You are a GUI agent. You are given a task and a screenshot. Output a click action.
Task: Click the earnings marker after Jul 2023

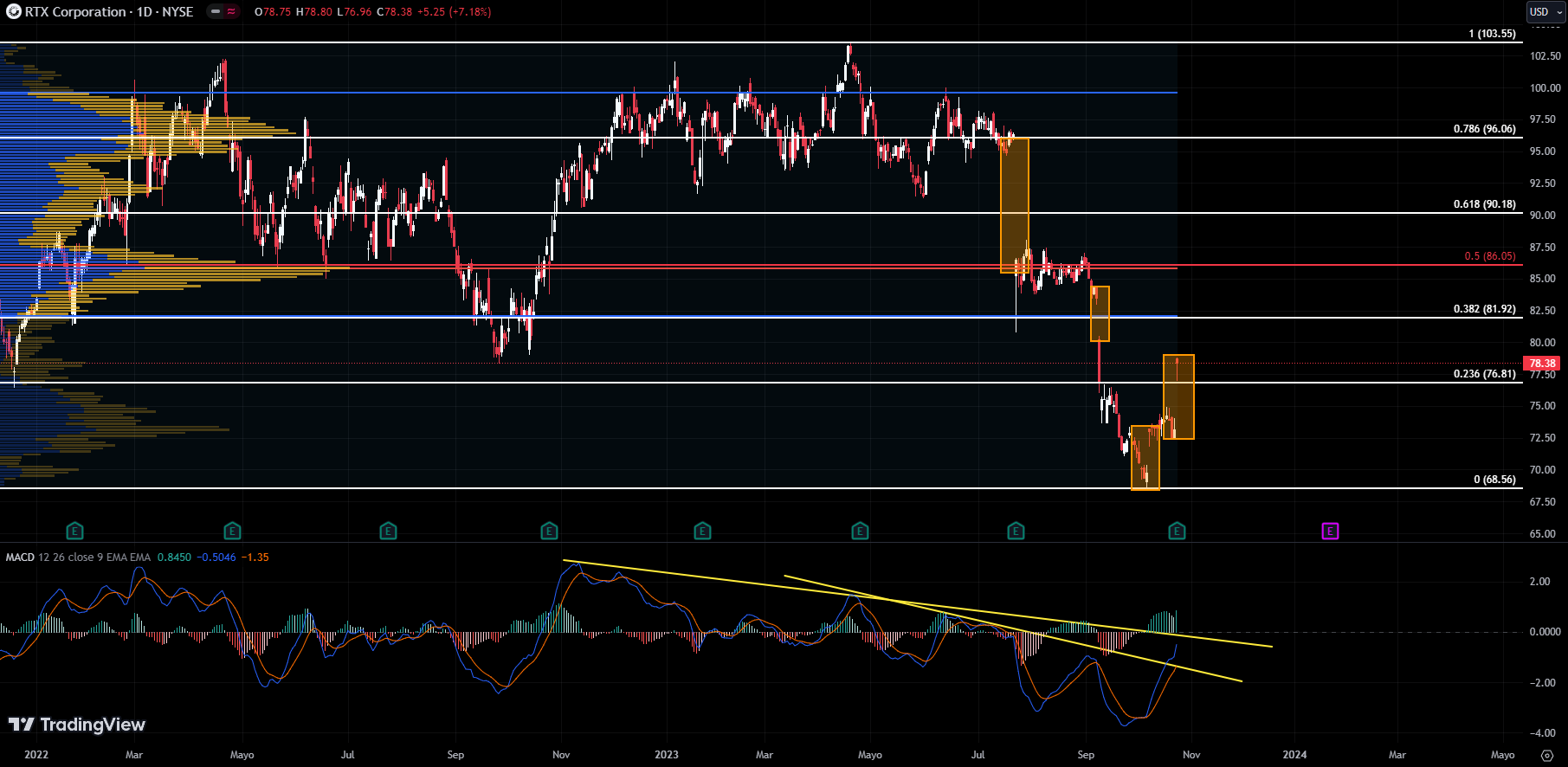coord(1016,531)
